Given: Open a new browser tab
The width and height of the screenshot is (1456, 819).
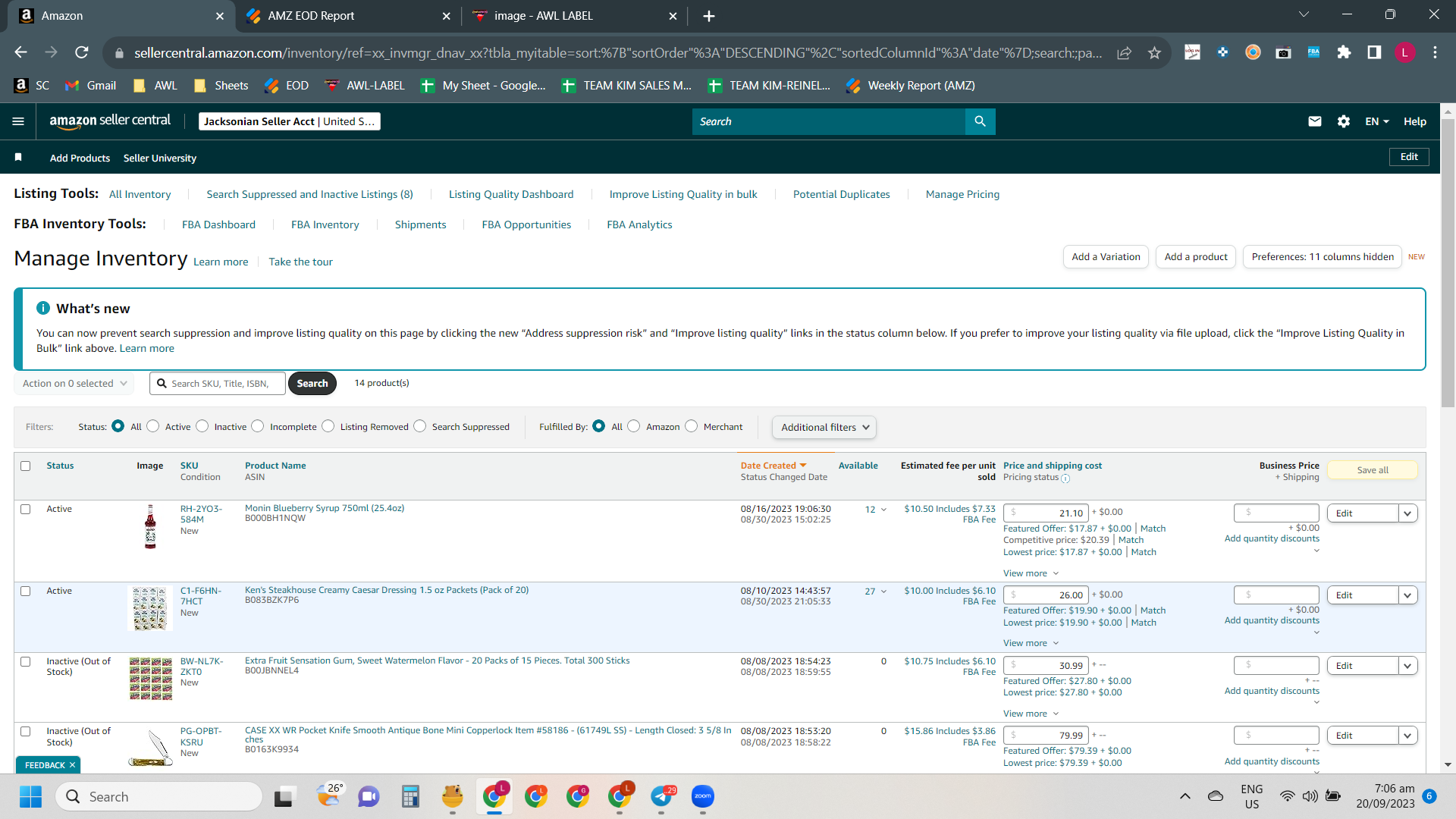Looking at the screenshot, I should click(x=709, y=16).
